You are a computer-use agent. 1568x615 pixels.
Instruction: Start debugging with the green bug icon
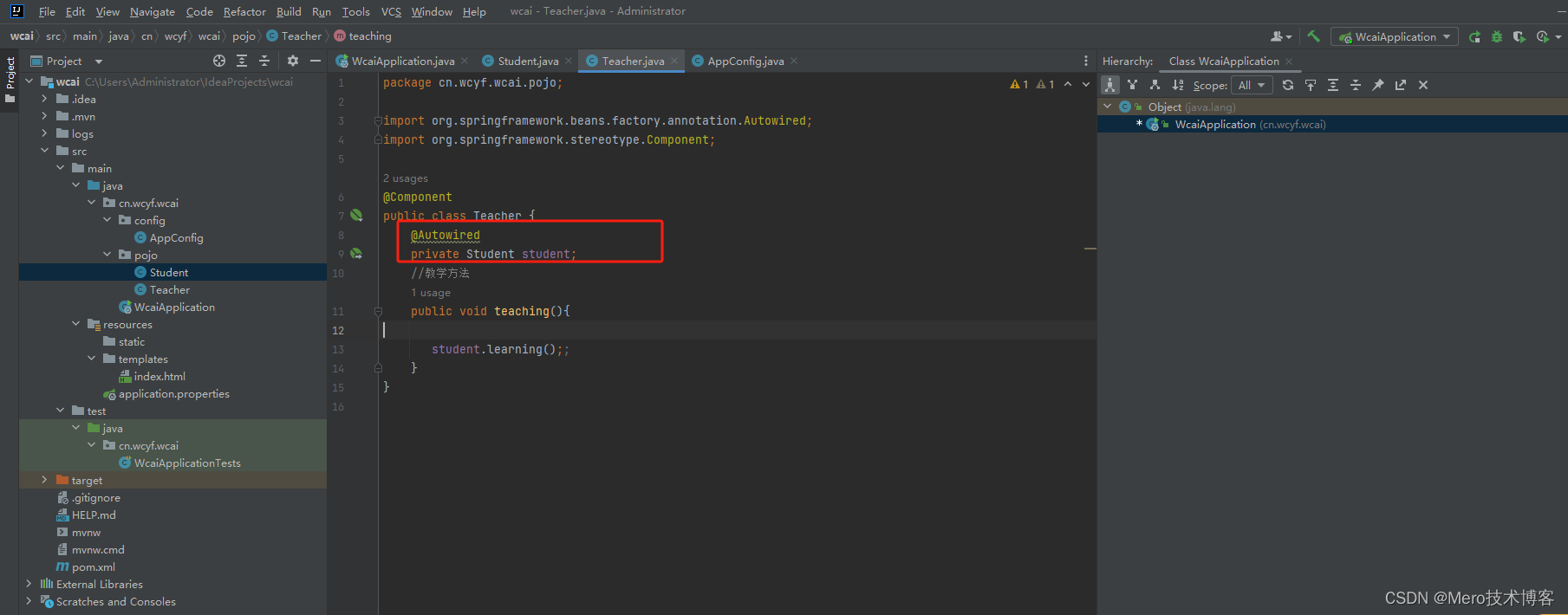pos(1497,36)
